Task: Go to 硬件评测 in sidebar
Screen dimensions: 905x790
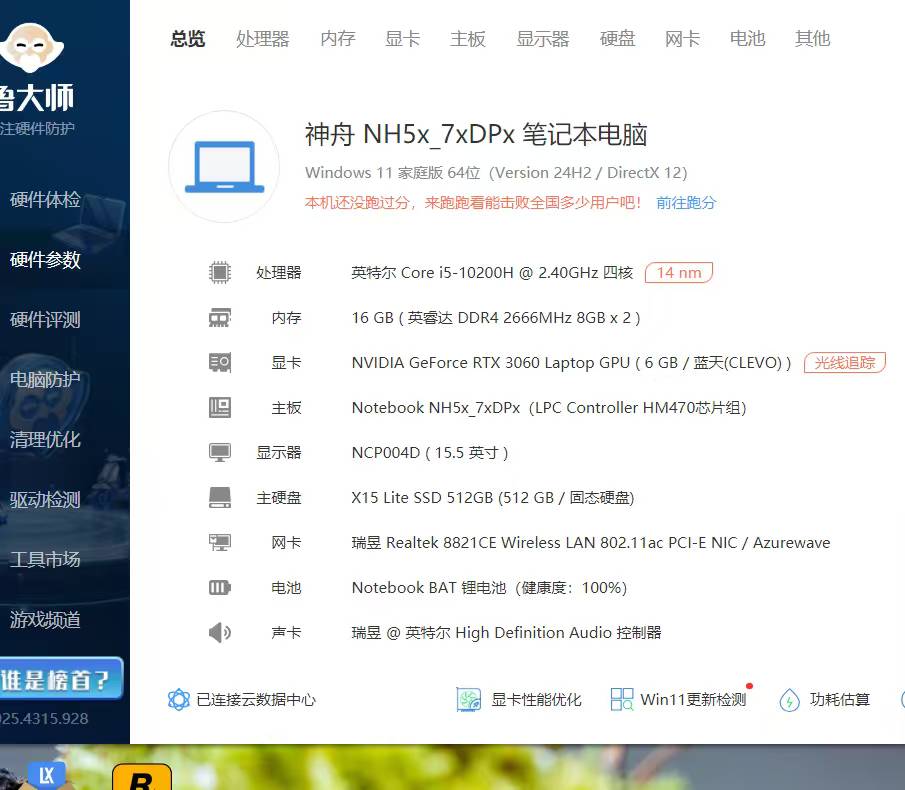Action: click(45, 320)
